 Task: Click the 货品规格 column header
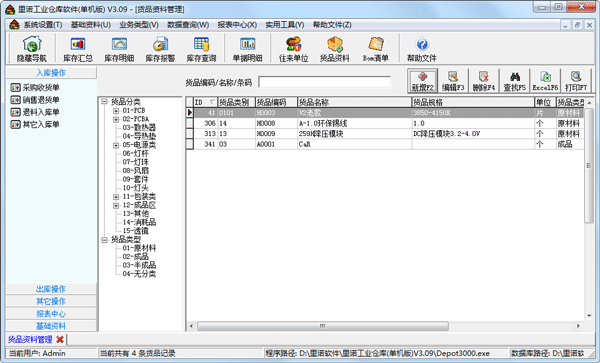point(473,102)
